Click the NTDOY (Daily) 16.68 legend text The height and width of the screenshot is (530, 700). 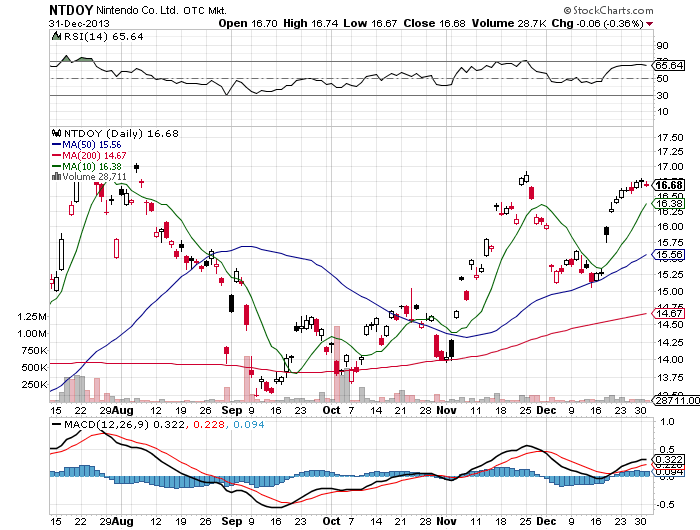[x=121, y=134]
